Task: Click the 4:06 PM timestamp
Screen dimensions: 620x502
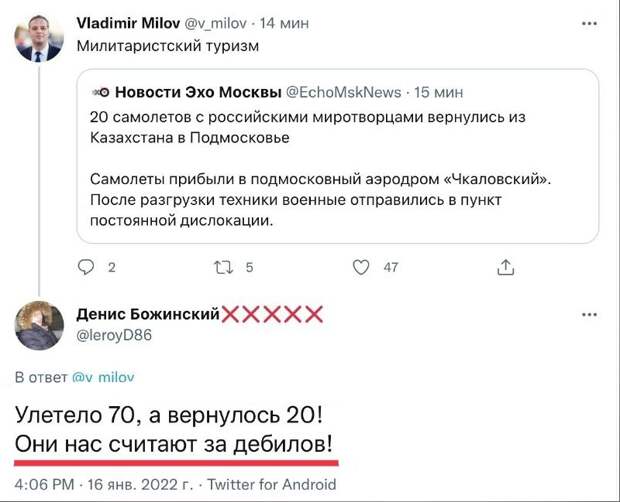Action: pos(44,484)
